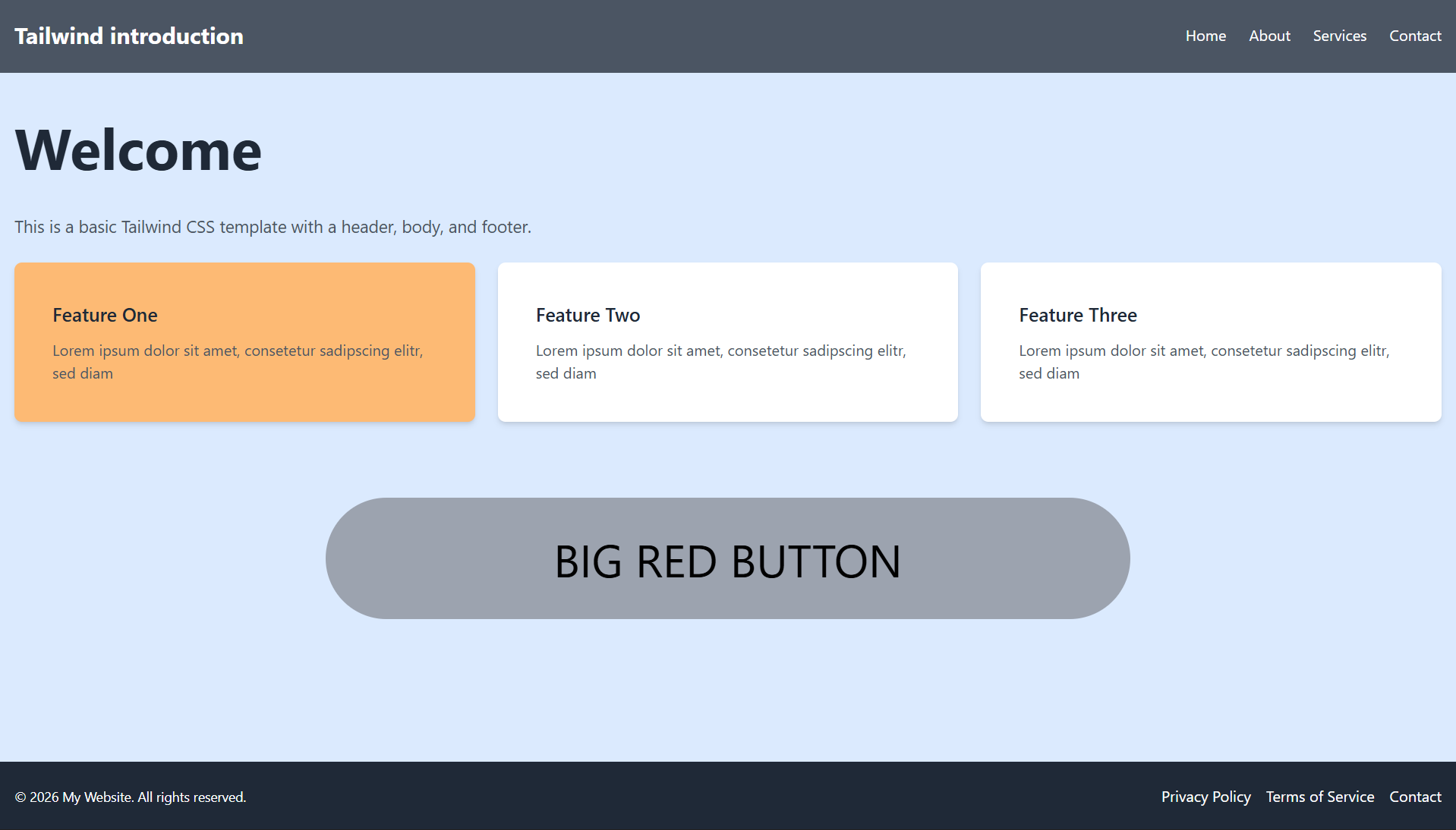Select Services in the header navigation
The image size is (1456, 830).
[1339, 36]
